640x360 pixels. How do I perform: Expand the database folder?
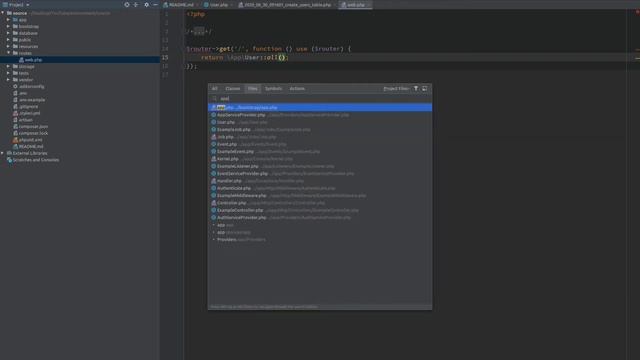pyautogui.click(x=9, y=33)
